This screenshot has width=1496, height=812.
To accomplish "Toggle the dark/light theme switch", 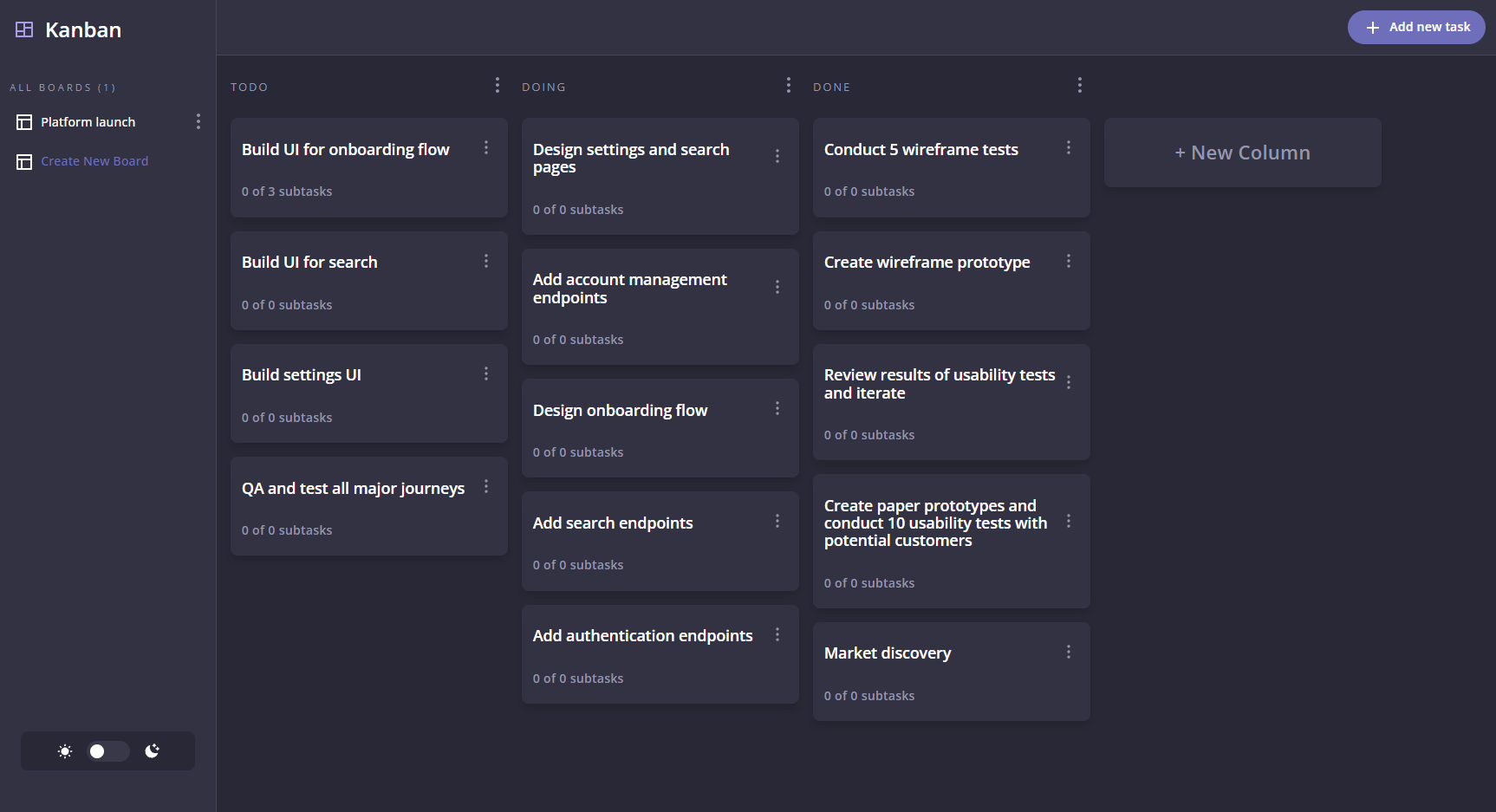I will [108, 751].
